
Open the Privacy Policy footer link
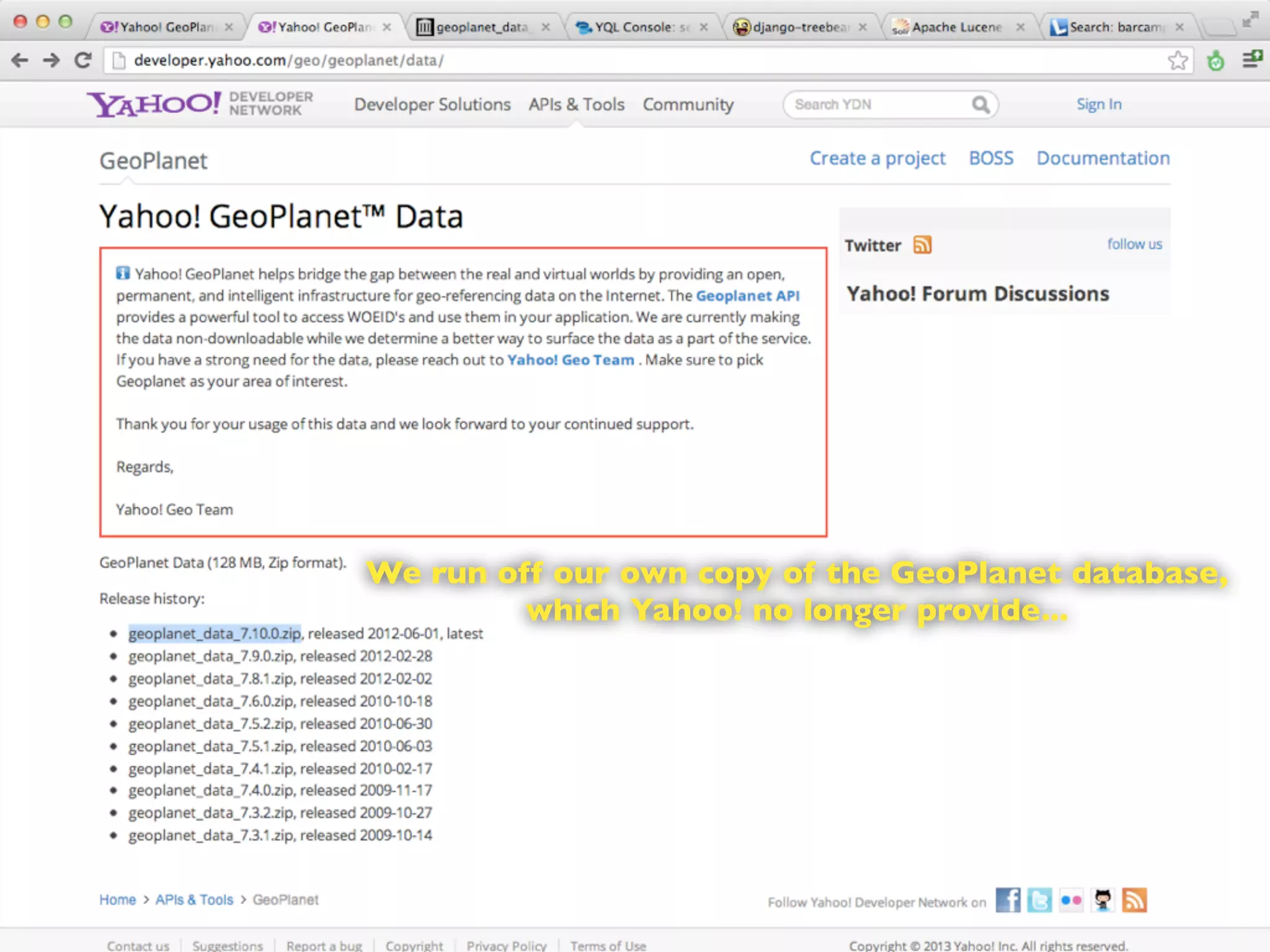click(507, 945)
